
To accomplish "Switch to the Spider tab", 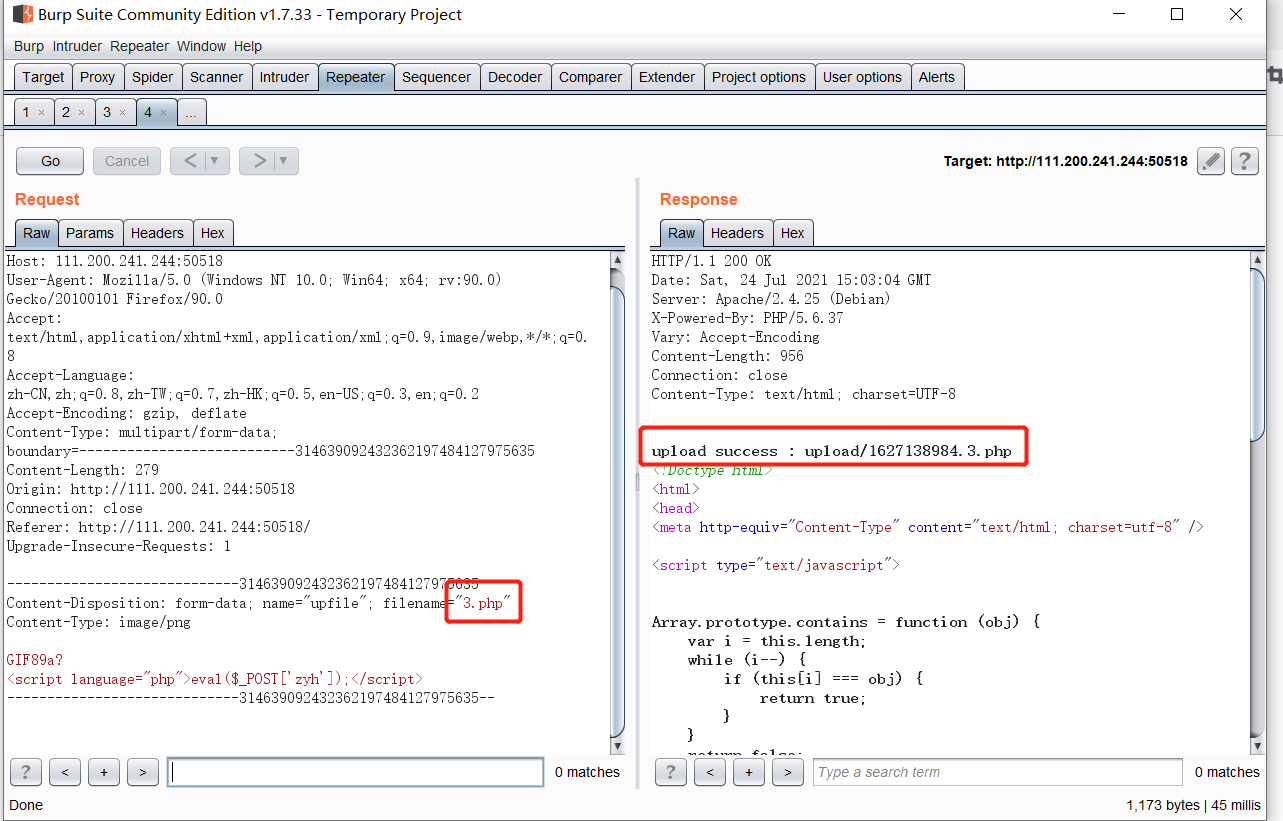I will click(153, 77).
